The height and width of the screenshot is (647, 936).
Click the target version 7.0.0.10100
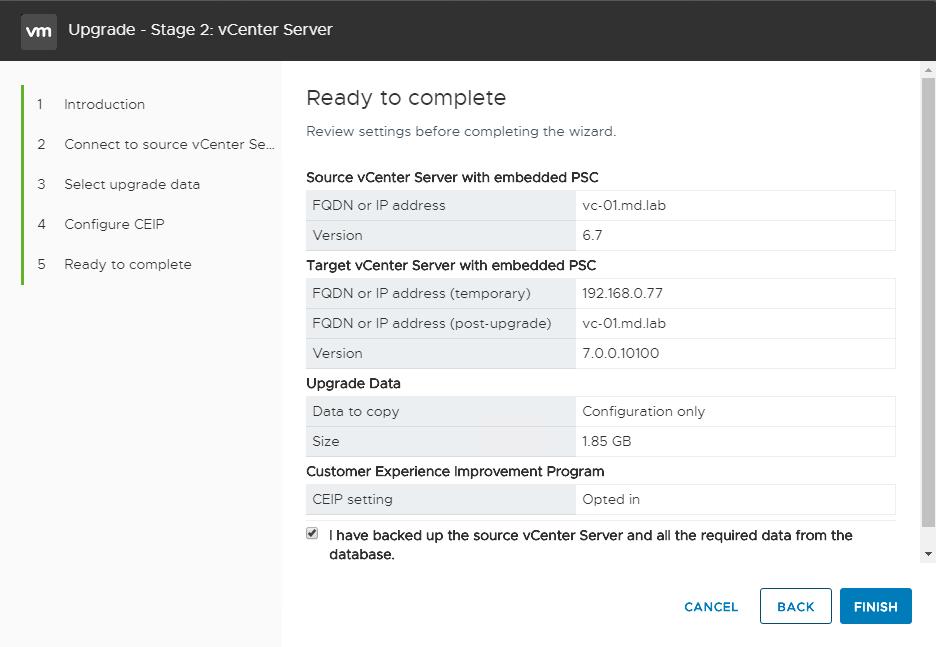coord(620,353)
